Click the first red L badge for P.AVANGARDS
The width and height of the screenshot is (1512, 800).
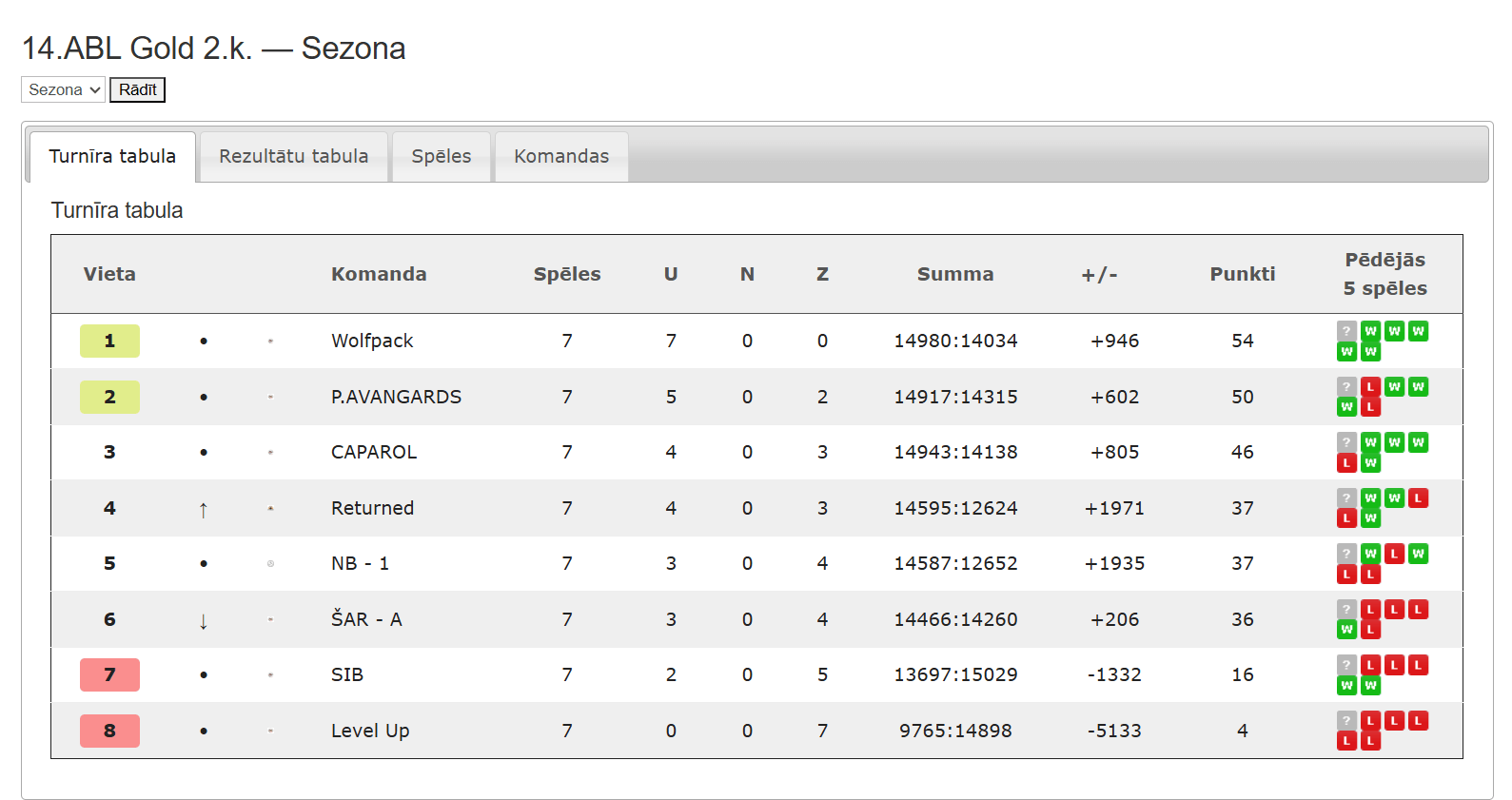pyautogui.click(x=1370, y=387)
